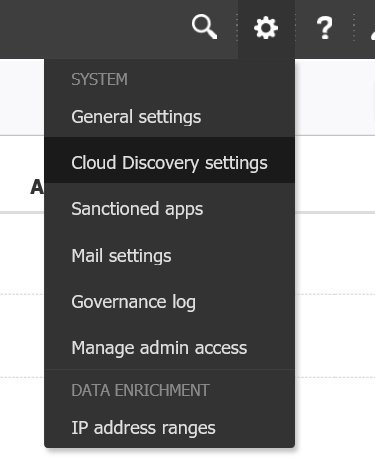Open Sanctioned apps
The image size is (375, 459).
(x=169, y=209)
